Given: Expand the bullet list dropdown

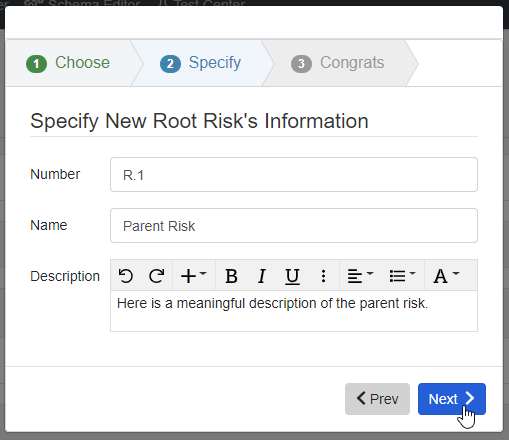Looking at the screenshot, I should pyautogui.click(x=402, y=276).
